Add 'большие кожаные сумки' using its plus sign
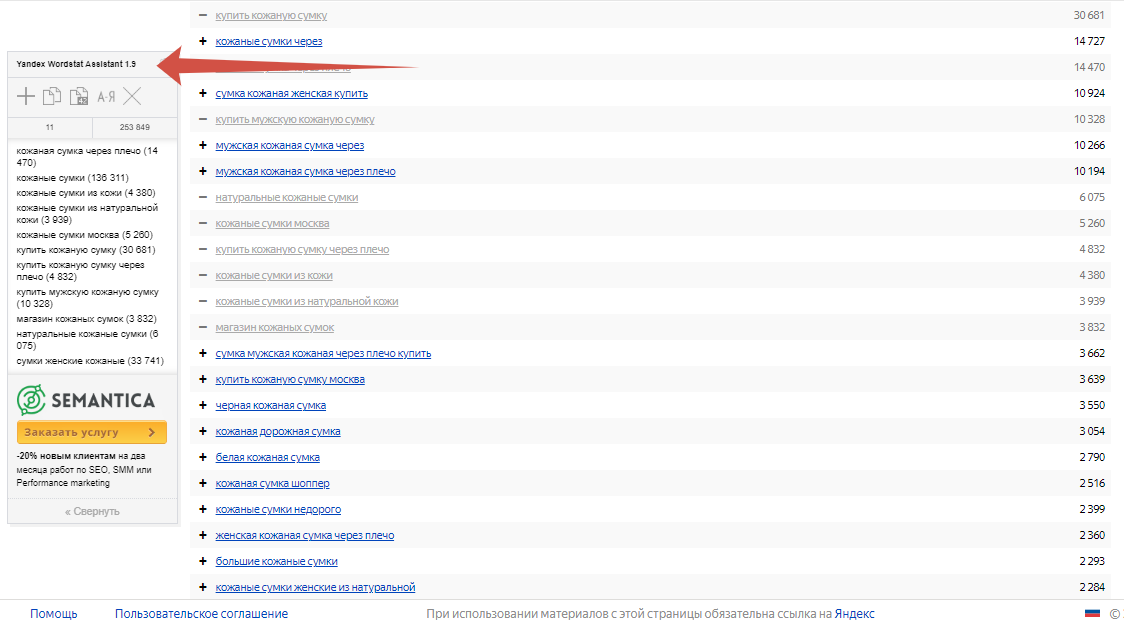1124x628 pixels. point(203,562)
